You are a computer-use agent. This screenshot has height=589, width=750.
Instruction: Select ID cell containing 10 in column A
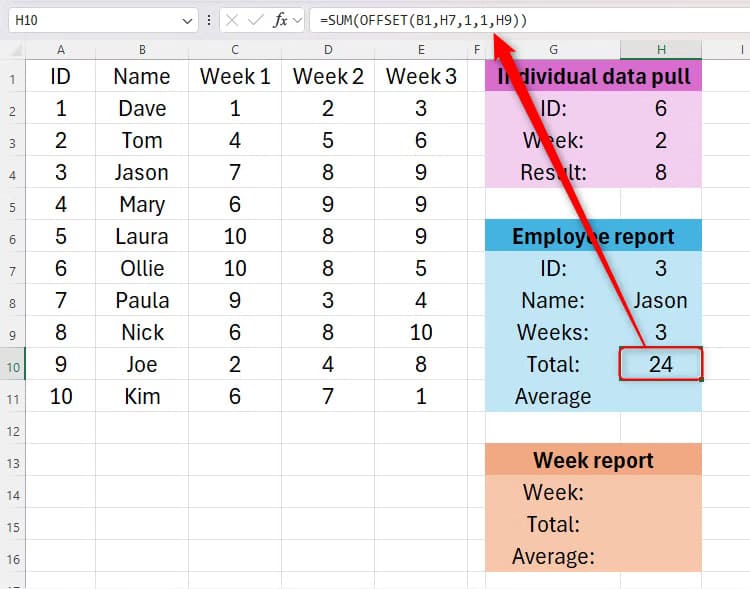click(61, 396)
